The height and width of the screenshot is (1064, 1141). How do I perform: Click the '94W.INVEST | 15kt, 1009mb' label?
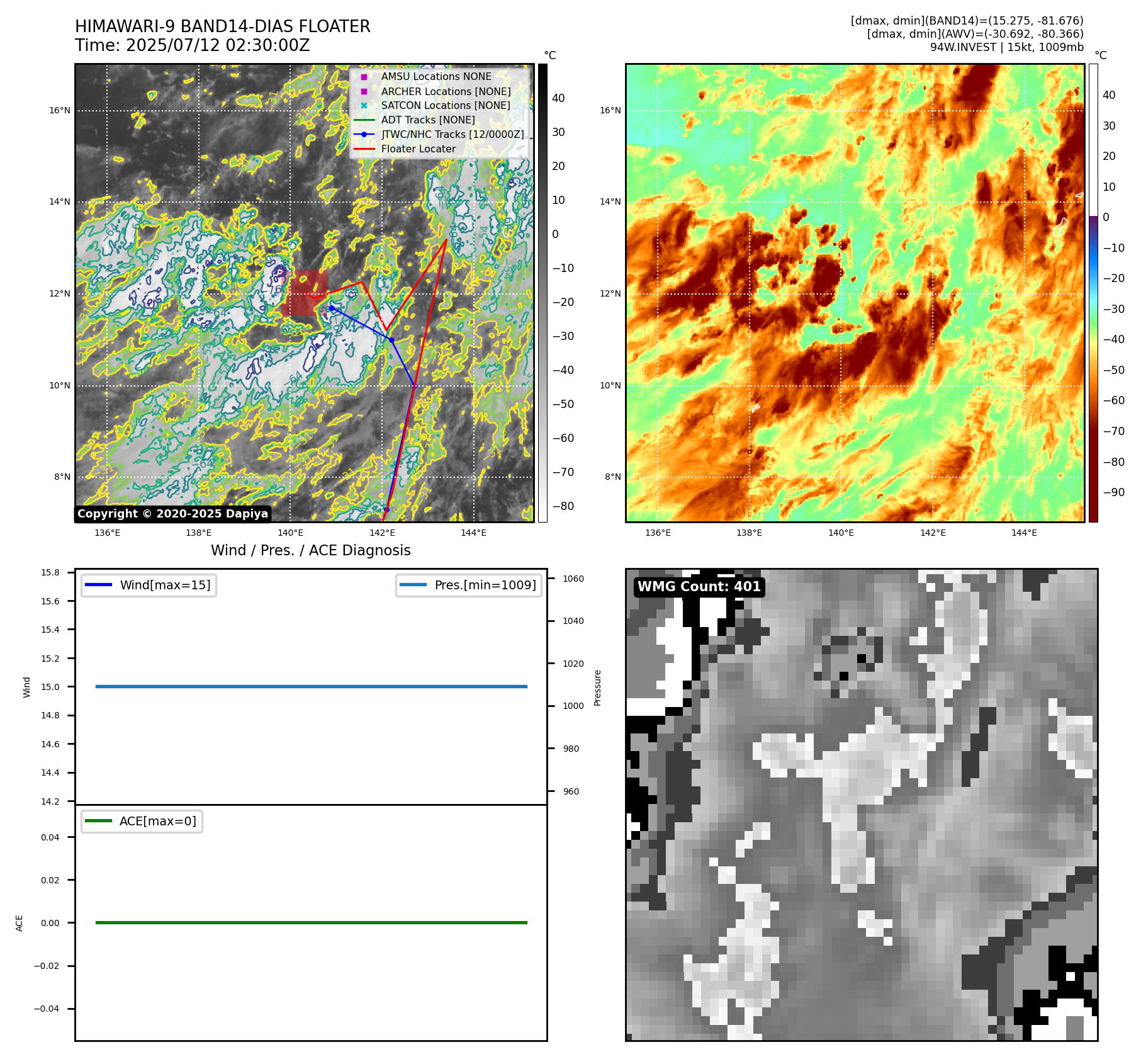(1007, 47)
